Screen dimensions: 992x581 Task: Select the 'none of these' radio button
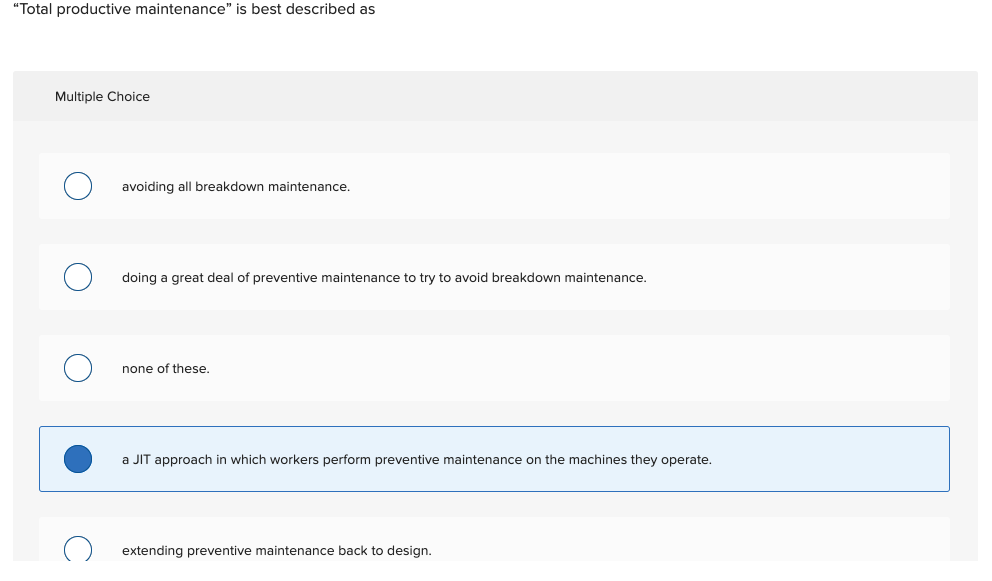point(78,368)
